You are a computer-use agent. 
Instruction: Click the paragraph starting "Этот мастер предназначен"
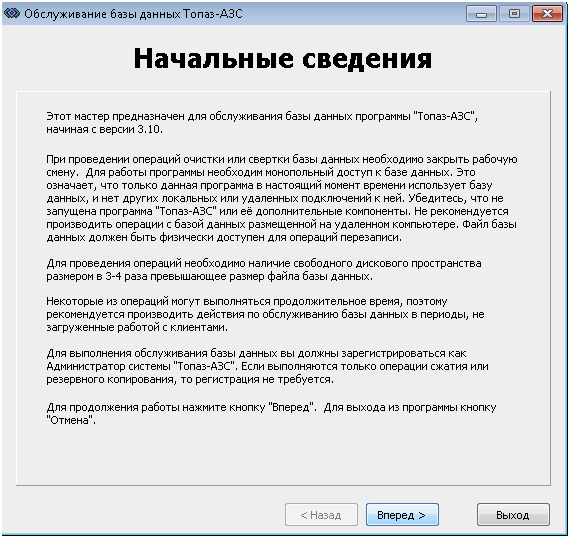(x=262, y=123)
